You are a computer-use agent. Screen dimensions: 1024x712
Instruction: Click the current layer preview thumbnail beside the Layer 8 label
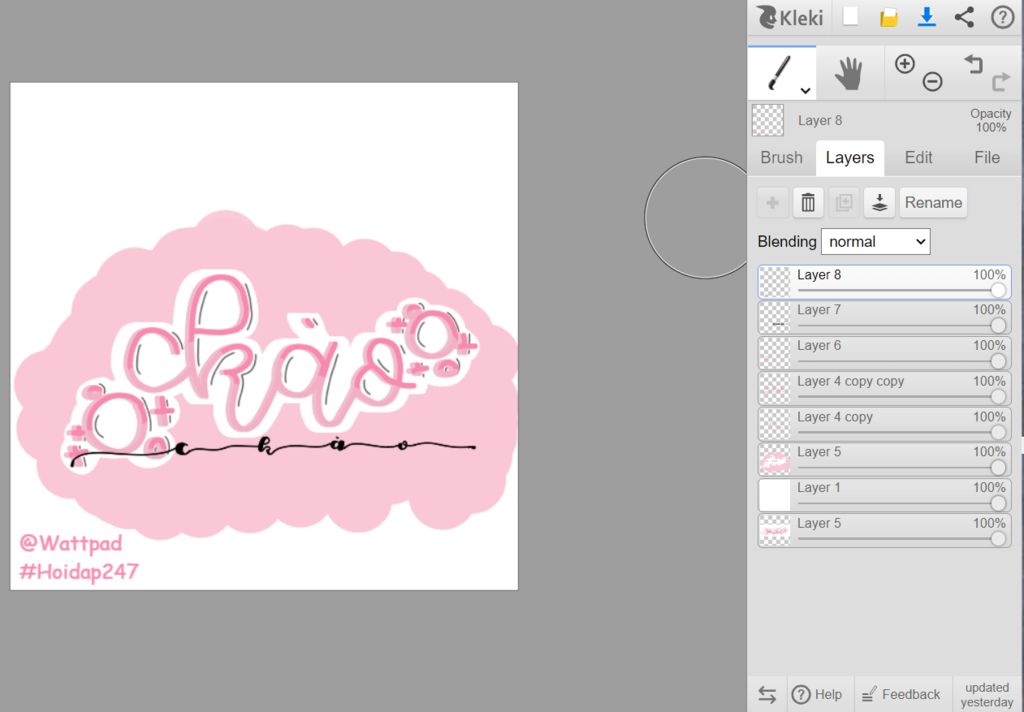click(x=768, y=120)
